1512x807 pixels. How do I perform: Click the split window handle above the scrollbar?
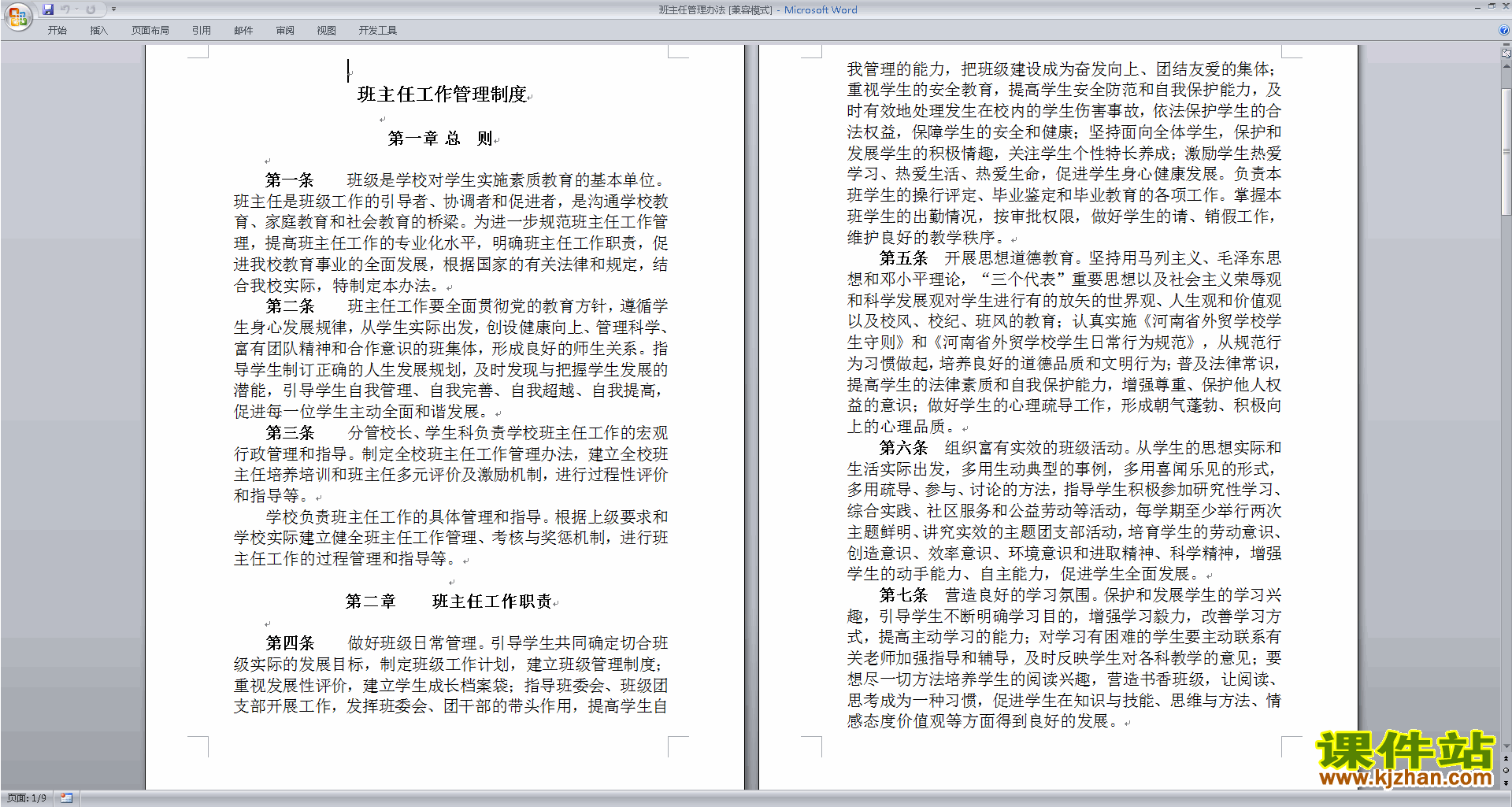point(1506,46)
